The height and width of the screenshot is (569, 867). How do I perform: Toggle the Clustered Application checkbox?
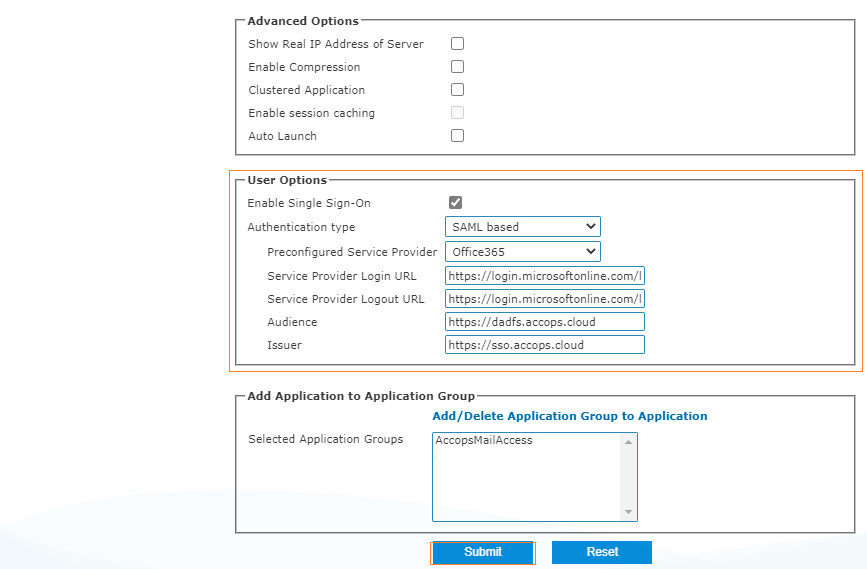coord(457,90)
